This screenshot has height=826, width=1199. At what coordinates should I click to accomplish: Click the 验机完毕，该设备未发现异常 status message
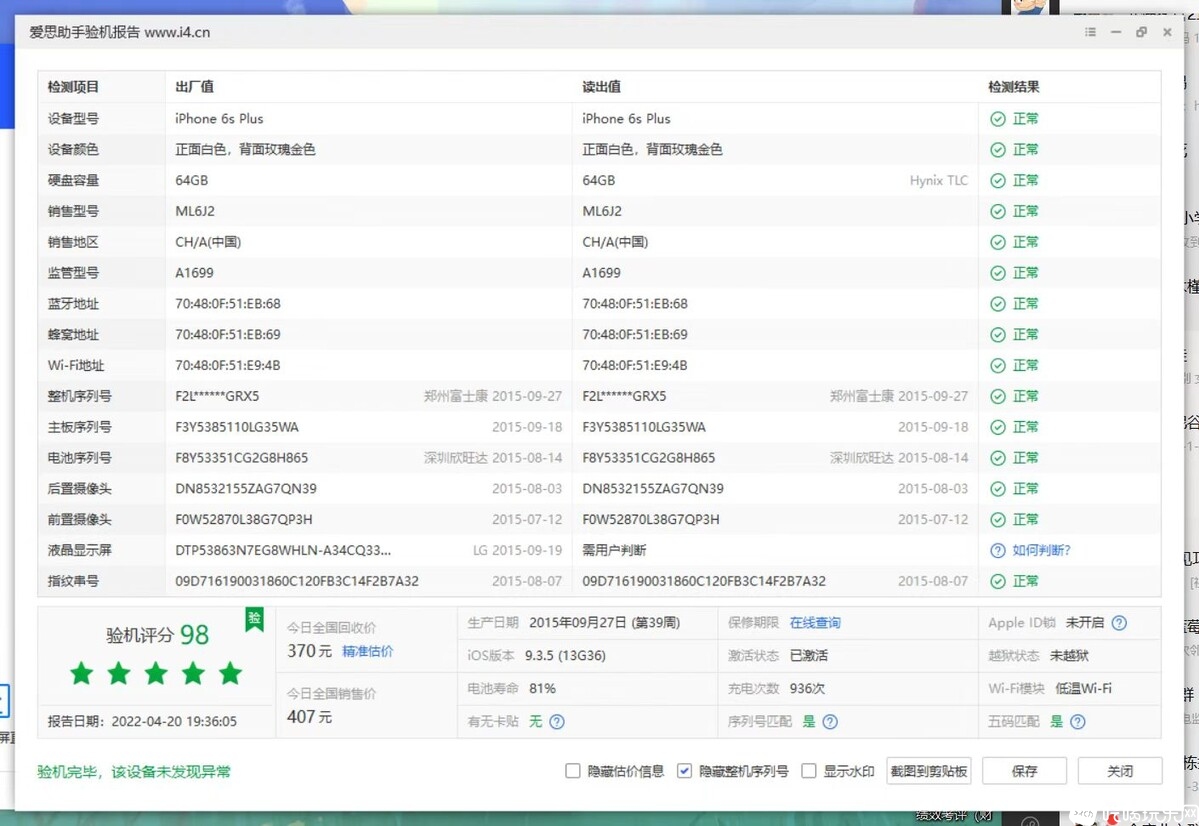pyautogui.click(x=134, y=772)
